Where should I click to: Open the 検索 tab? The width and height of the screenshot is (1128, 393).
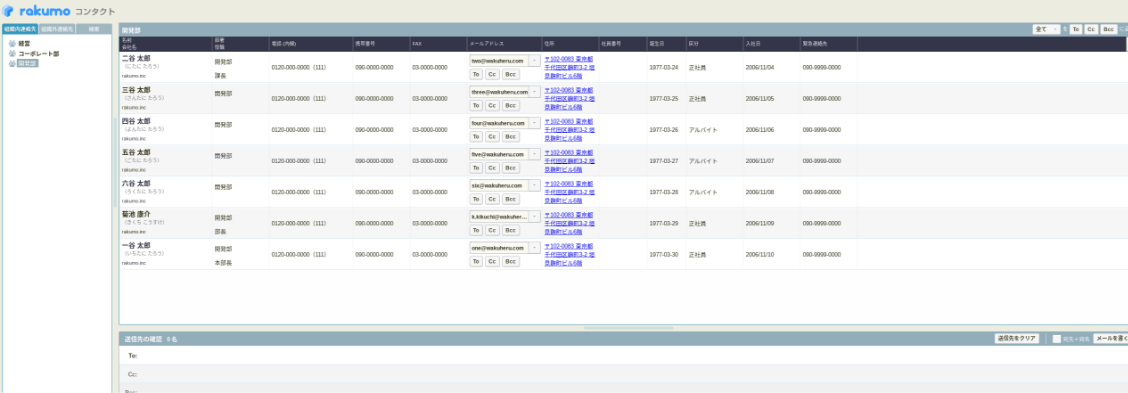[x=93, y=29]
